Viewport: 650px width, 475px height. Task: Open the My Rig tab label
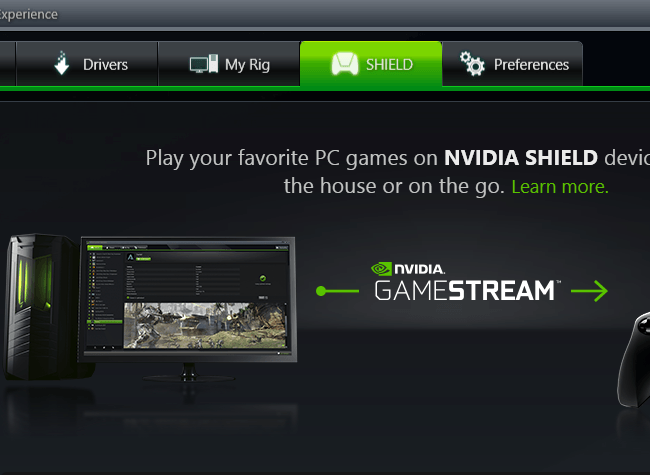(x=247, y=65)
